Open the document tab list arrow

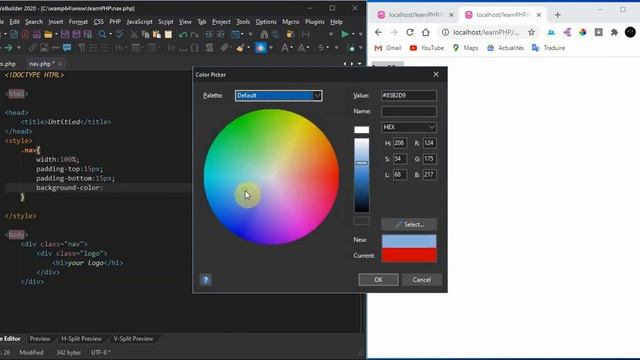tap(360, 64)
